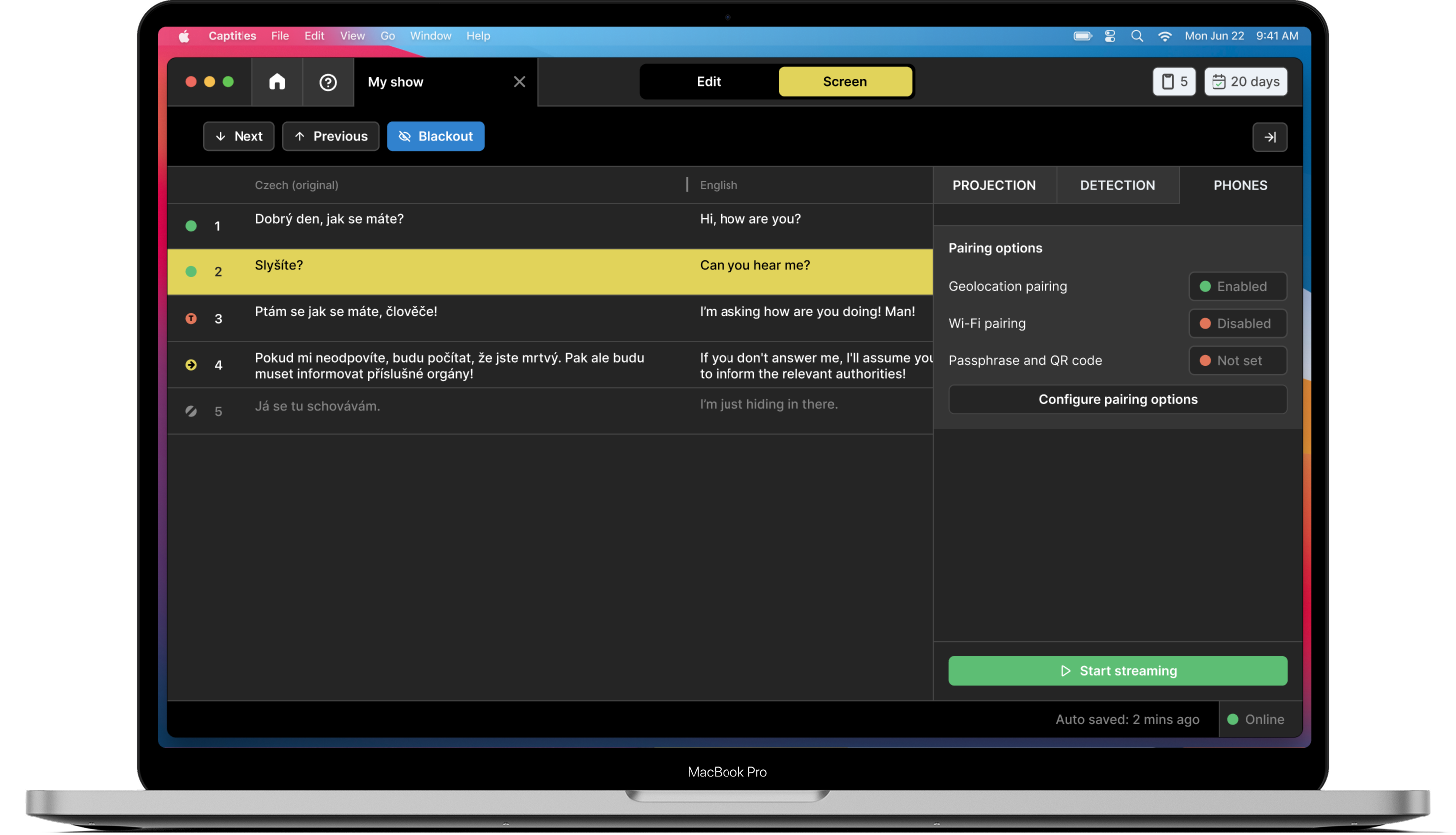Open the Edit menu in menu bar
1456x835 pixels.
pyautogui.click(x=314, y=36)
